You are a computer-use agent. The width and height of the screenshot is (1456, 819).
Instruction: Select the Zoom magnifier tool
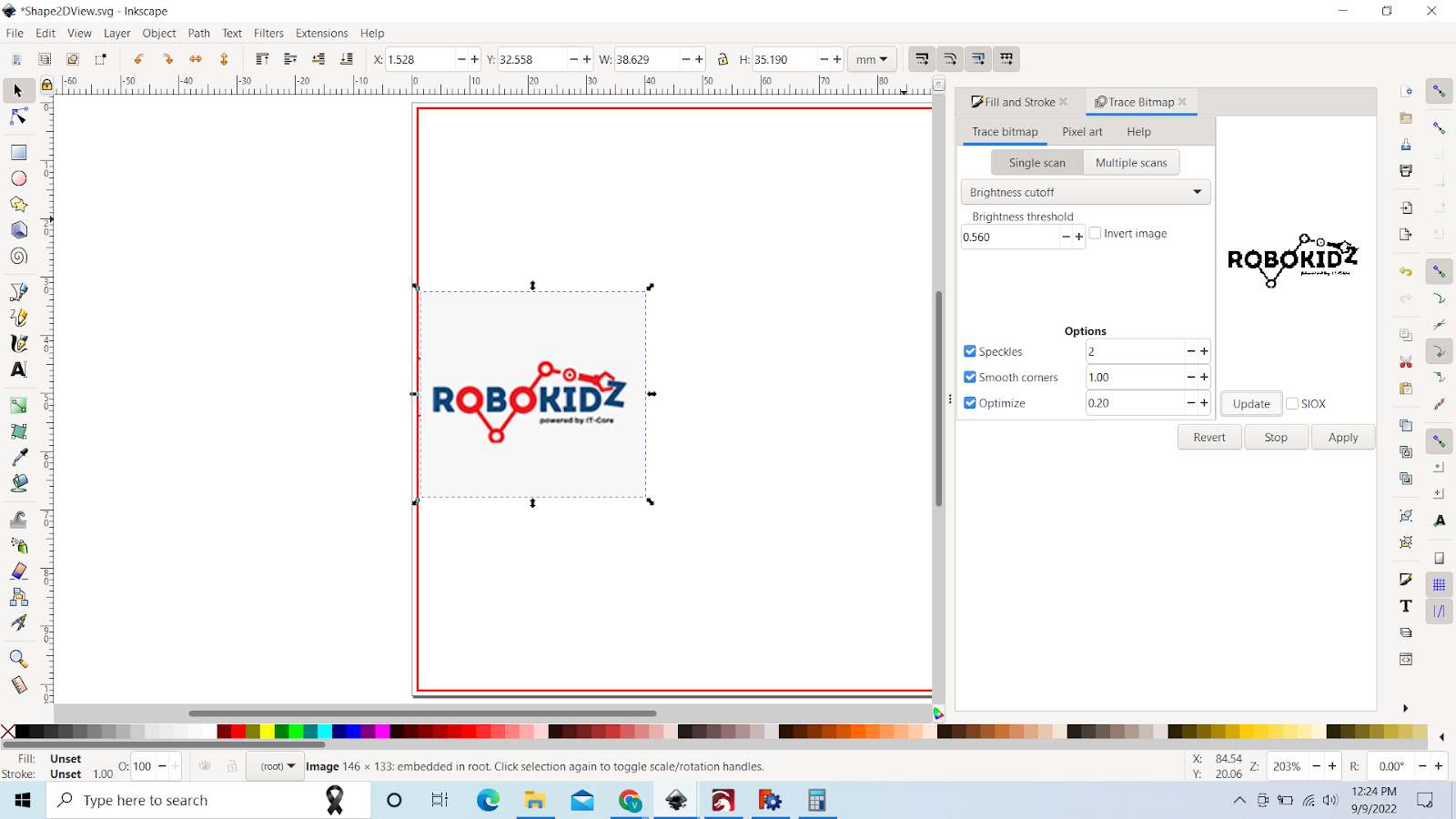[18, 658]
